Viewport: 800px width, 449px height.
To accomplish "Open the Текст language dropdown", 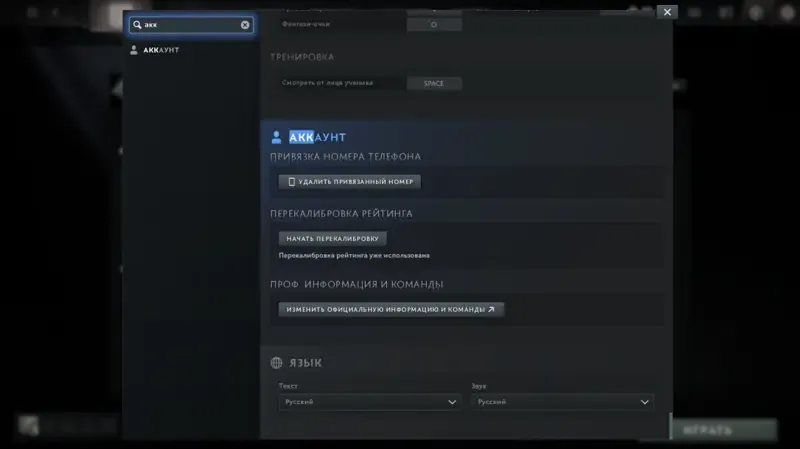I will click(370, 402).
